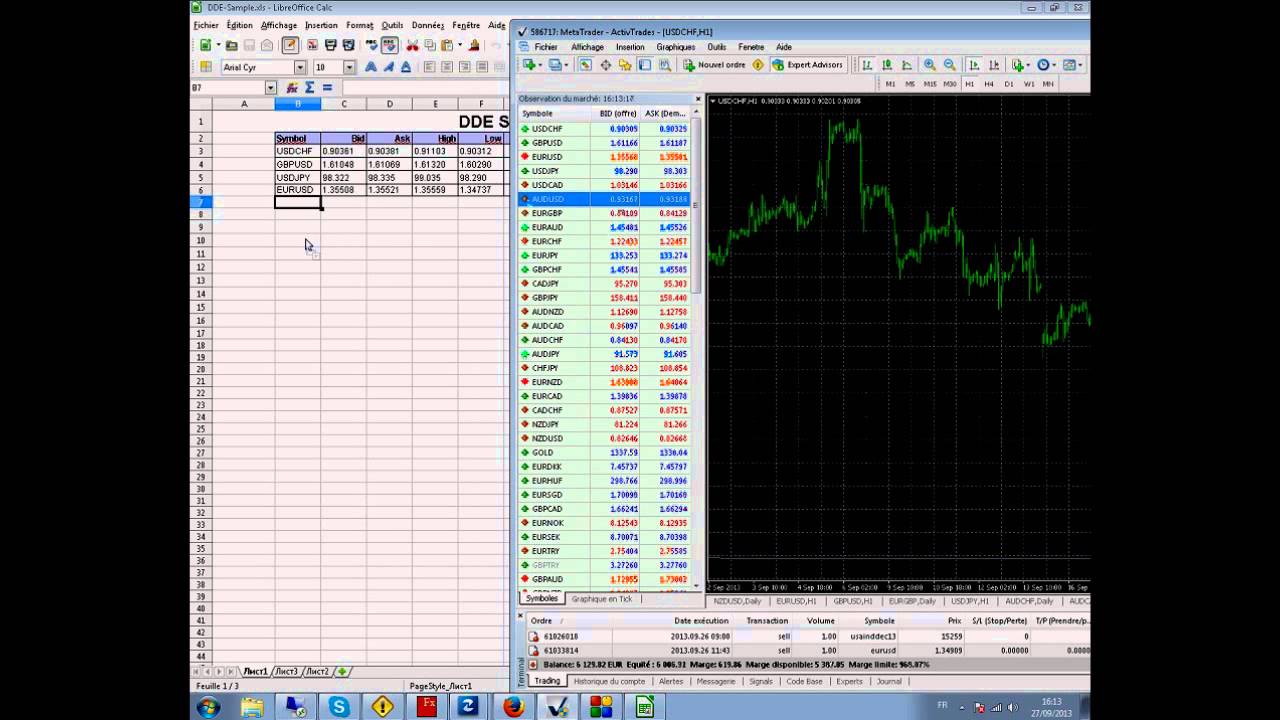The image size is (1280, 720).
Task: Switch to Graphique en Tick tab
Action: (x=602, y=599)
